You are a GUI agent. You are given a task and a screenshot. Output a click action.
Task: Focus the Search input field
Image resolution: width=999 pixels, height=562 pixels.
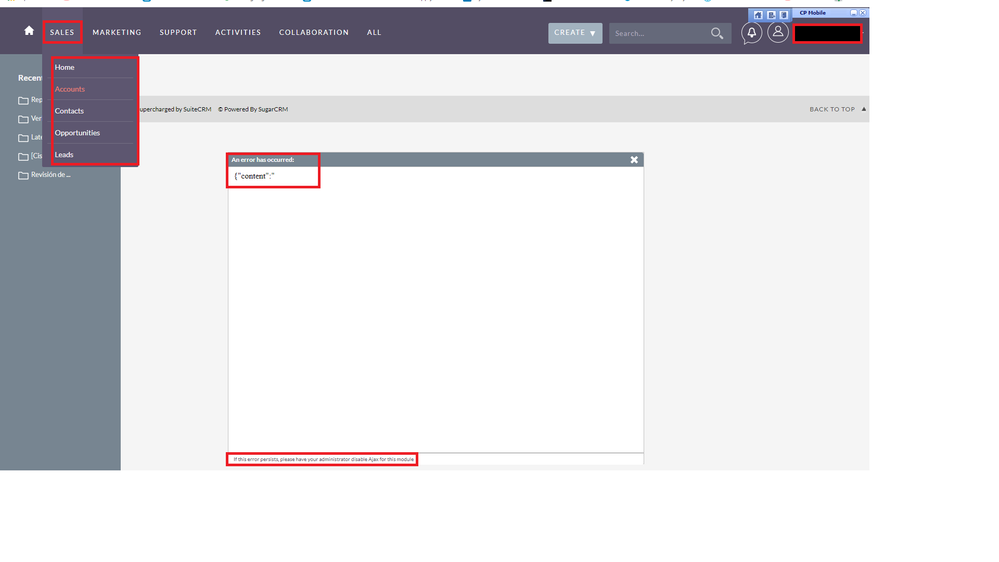pyautogui.click(x=658, y=33)
